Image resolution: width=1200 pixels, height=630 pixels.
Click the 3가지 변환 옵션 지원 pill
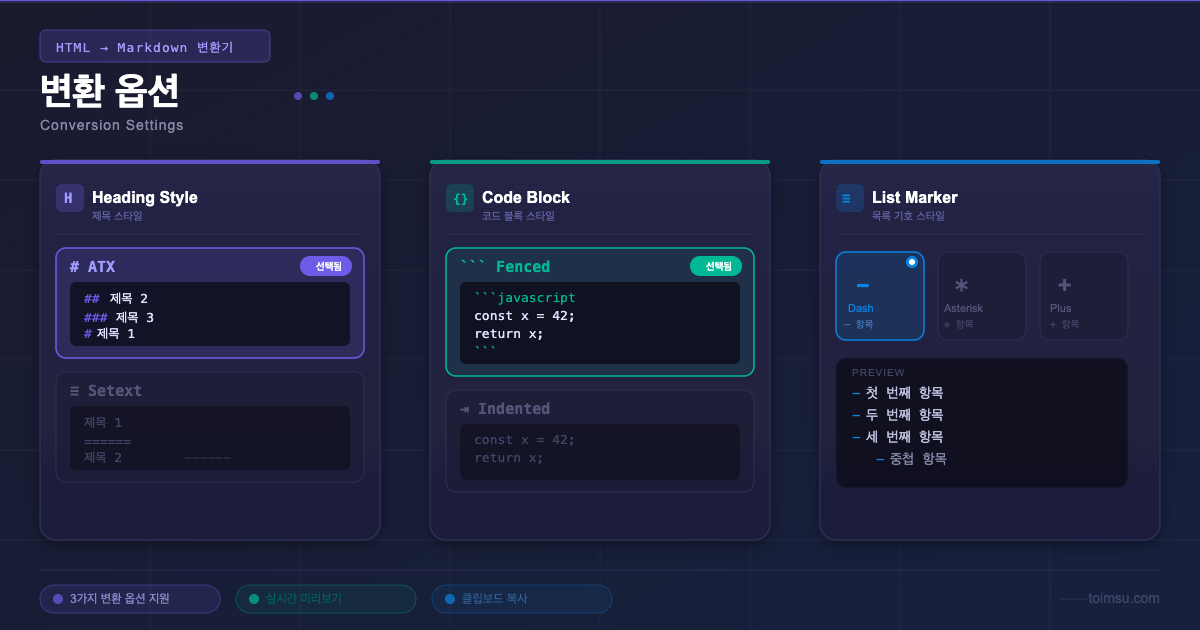point(130,599)
